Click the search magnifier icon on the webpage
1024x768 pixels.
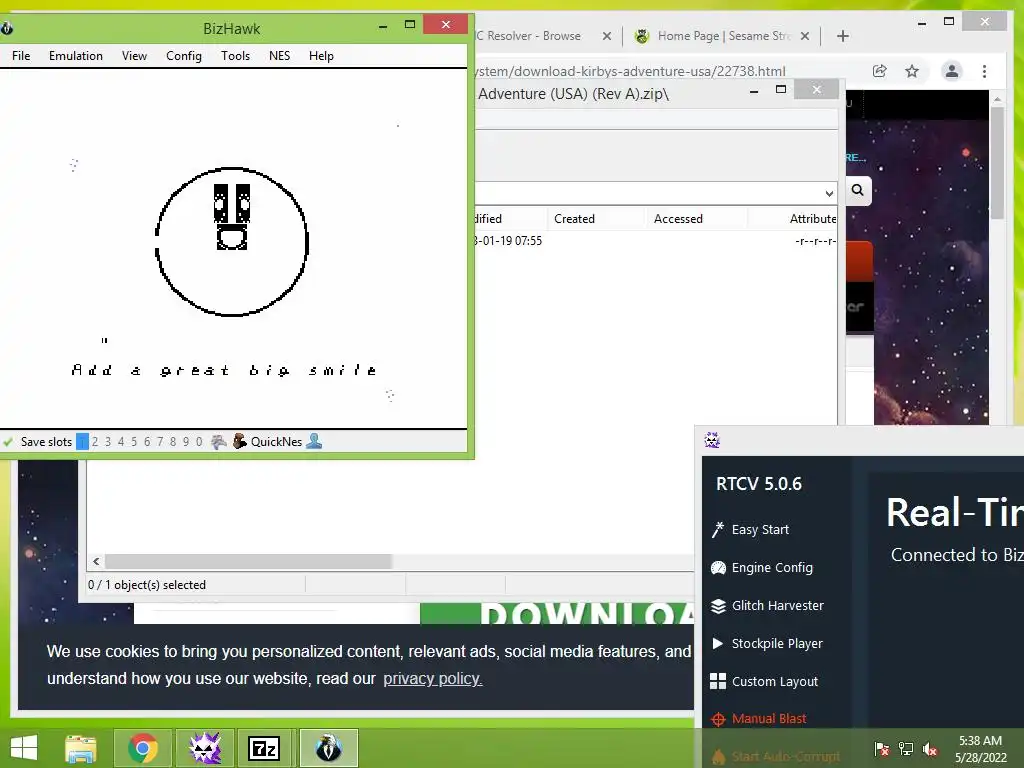click(x=857, y=190)
